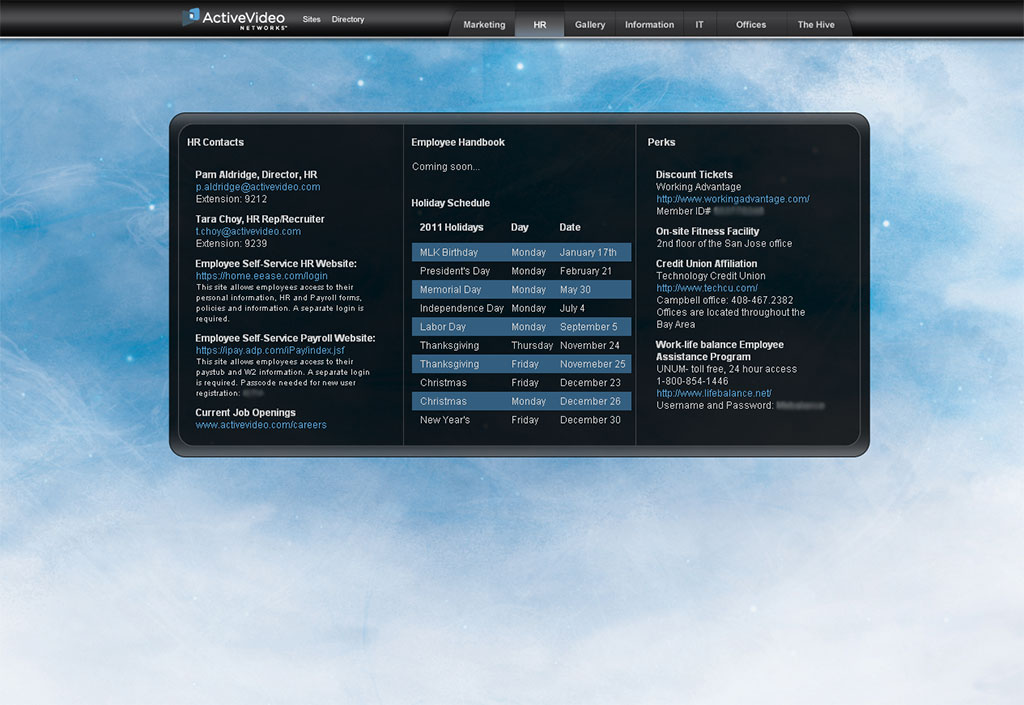The height and width of the screenshot is (705, 1024).
Task: Click Tara Choy, HR Rep/Recruiter name
Action: coord(260,219)
